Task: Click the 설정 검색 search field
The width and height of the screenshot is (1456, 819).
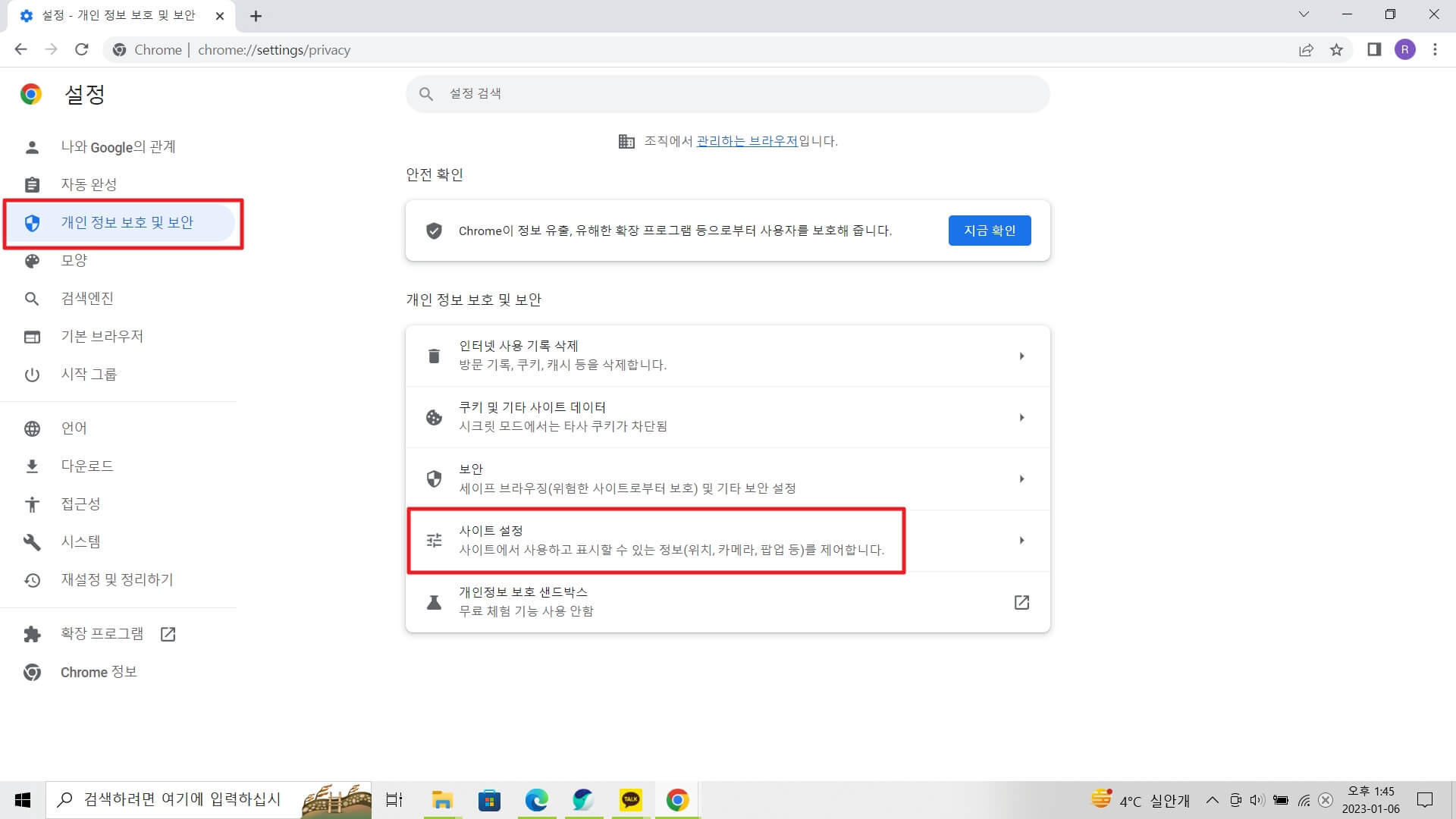Action: [727, 93]
